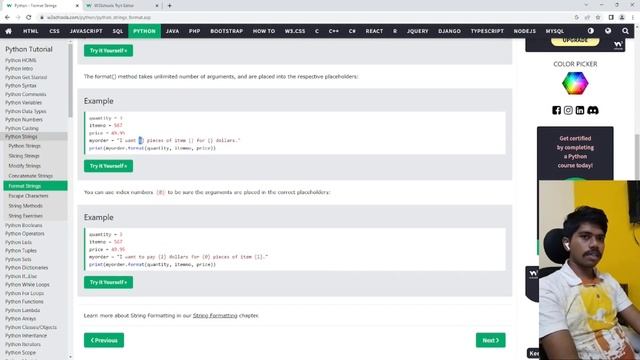The height and width of the screenshot is (360, 640).
Task: Open Python Dictionaries in sidebar
Action: point(27,267)
